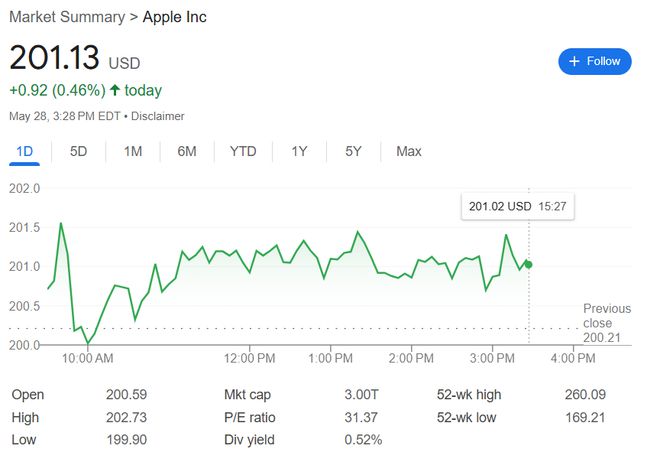This screenshot has width=660, height=462.
Task: Open the Disclaimer link
Action: click(x=157, y=116)
